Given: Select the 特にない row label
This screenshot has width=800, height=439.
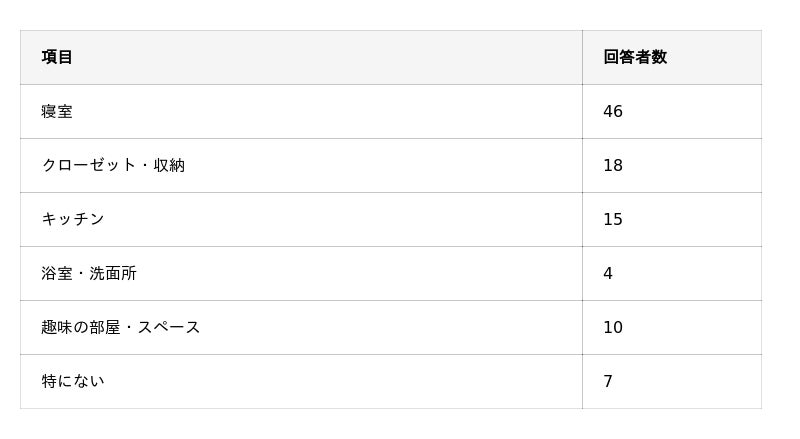Looking at the screenshot, I should pyautogui.click(x=72, y=381).
